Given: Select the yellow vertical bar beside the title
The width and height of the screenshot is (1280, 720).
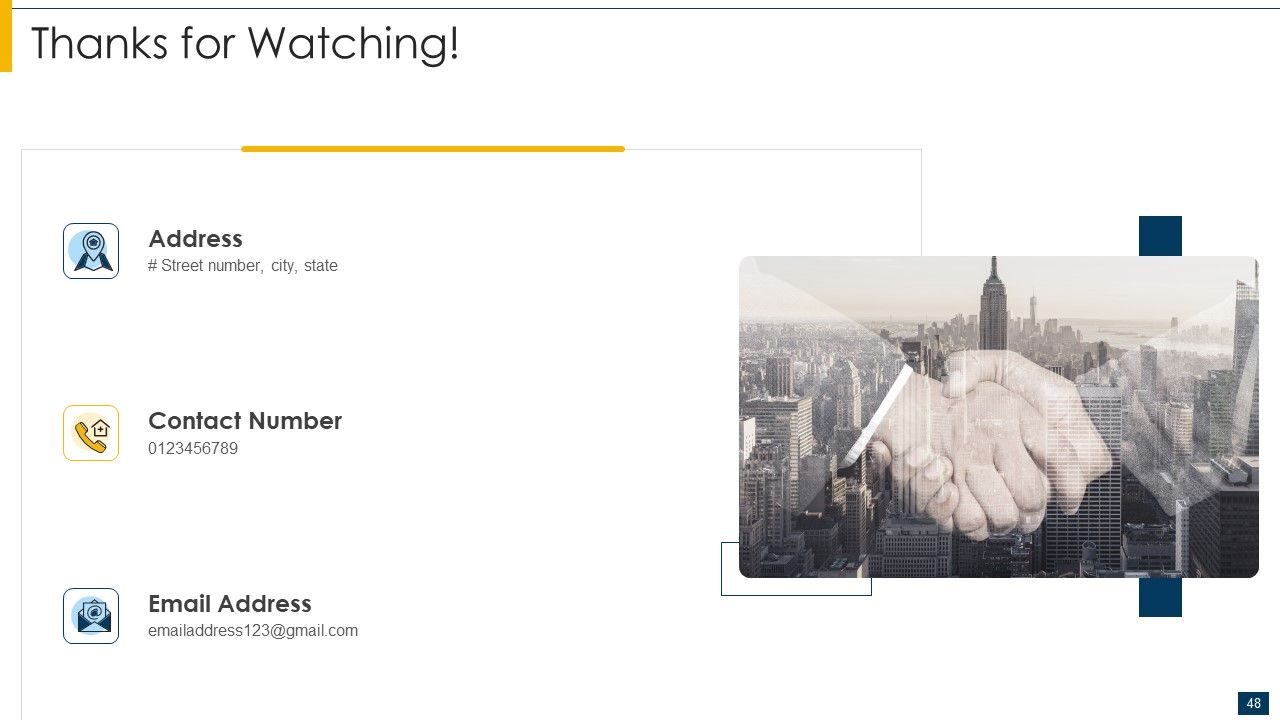Looking at the screenshot, I should (x=6, y=36).
